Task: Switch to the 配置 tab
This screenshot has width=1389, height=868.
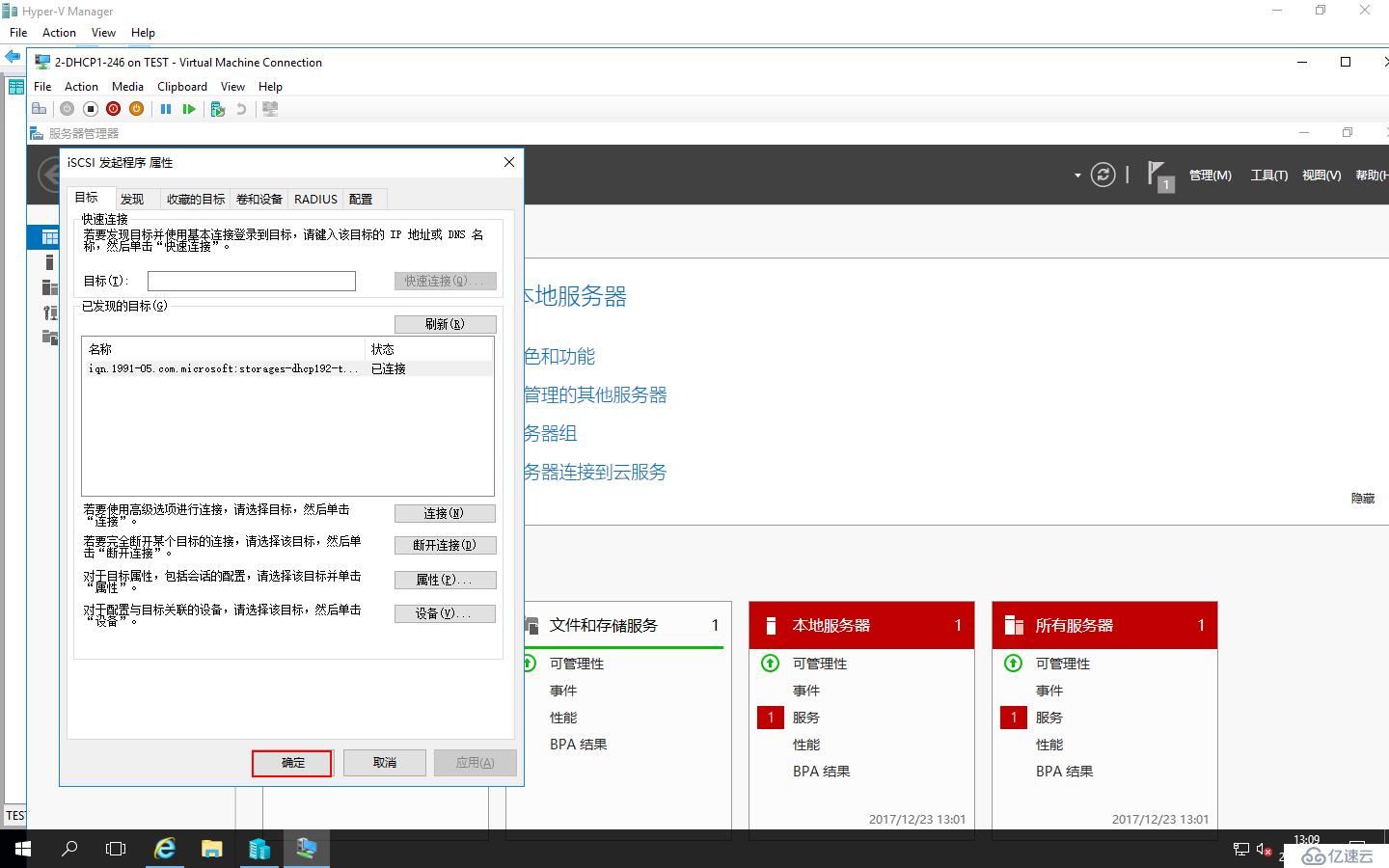Action: click(x=361, y=199)
